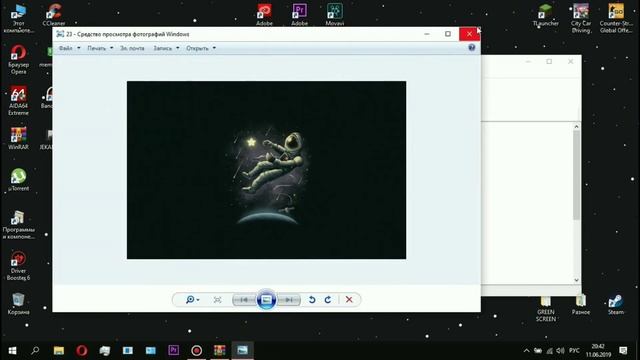This screenshot has height=360, width=640.
Task: Maximize the Photo Viewer window
Action: (448, 34)
